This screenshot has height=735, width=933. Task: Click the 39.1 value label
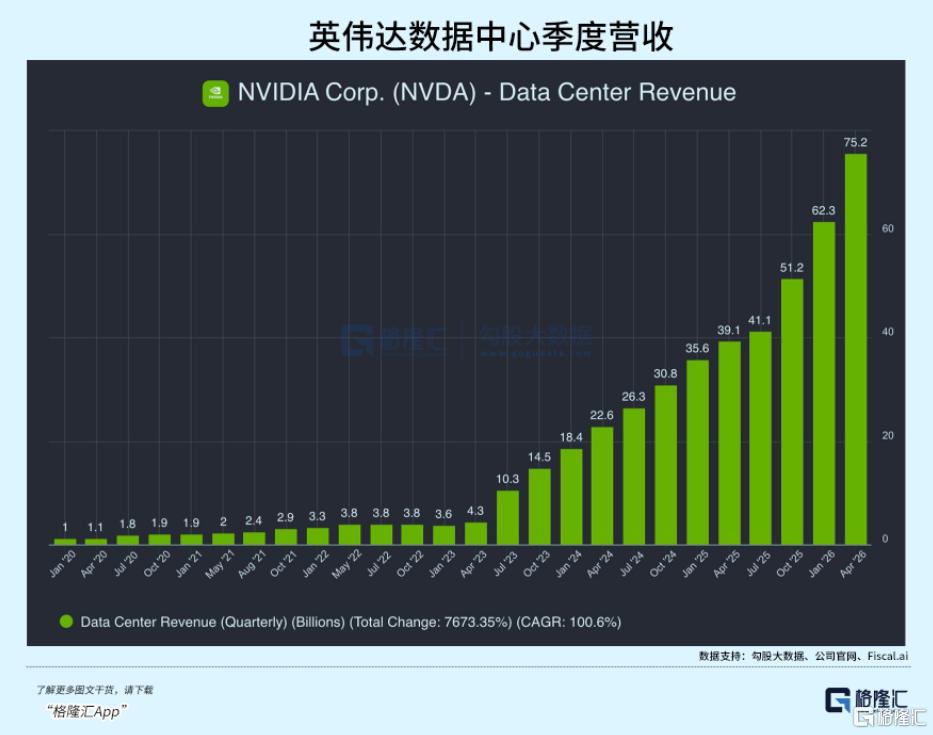point(728,330)
